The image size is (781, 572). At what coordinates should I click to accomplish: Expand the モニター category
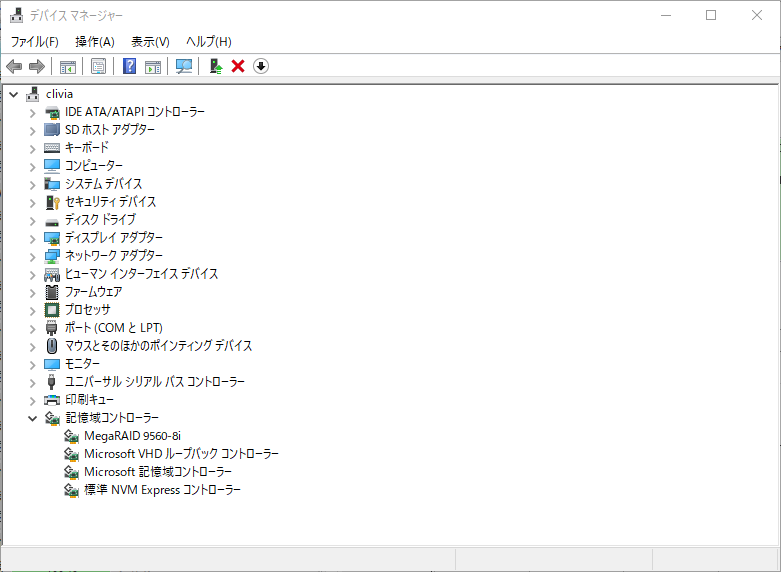(32, 365)
